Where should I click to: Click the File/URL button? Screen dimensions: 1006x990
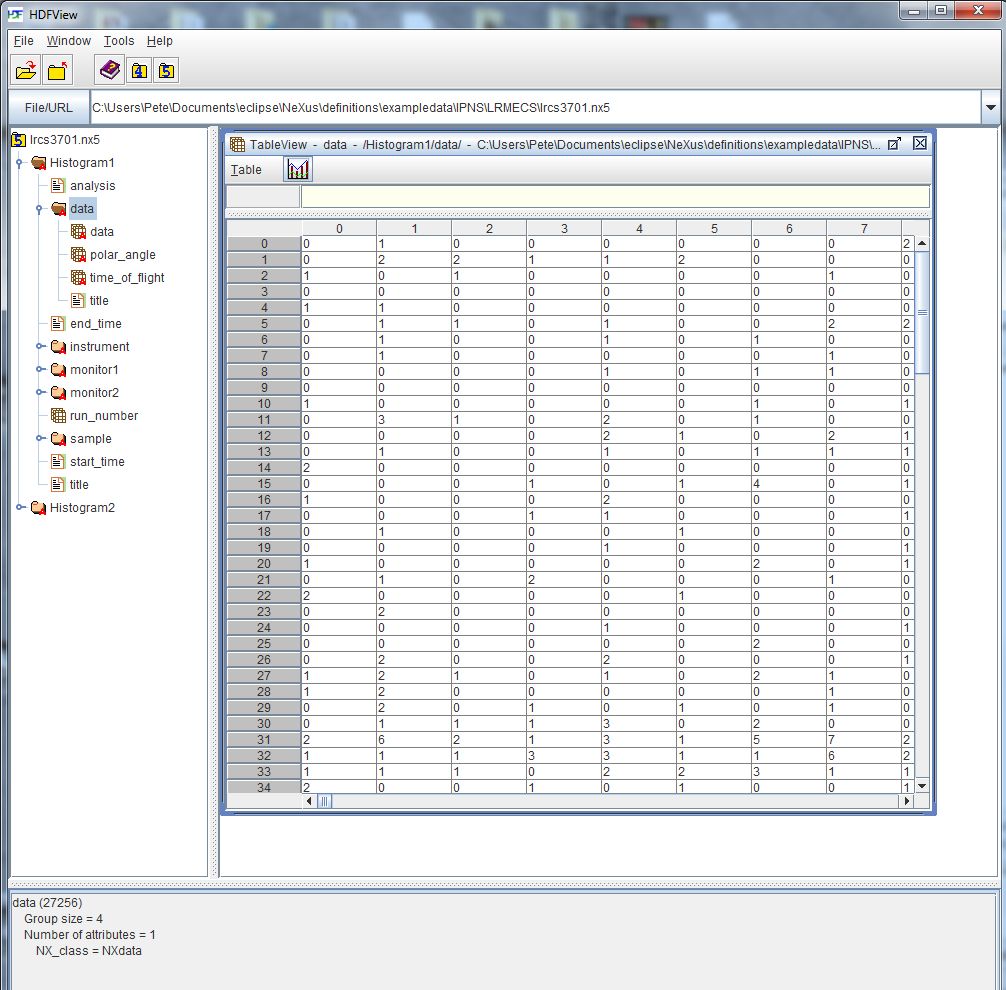48,107
